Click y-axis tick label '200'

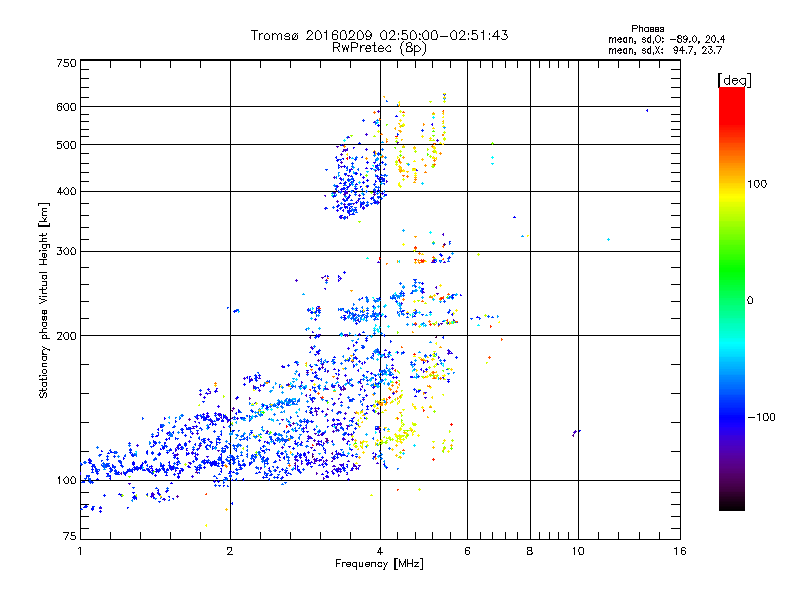[x=66, y=336]
